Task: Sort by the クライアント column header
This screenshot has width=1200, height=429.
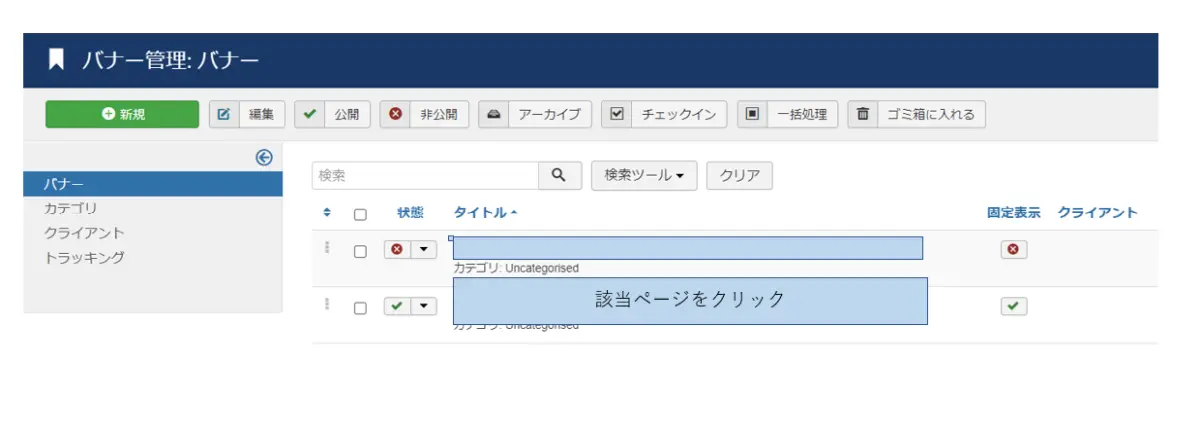Action: point(1098,213)
